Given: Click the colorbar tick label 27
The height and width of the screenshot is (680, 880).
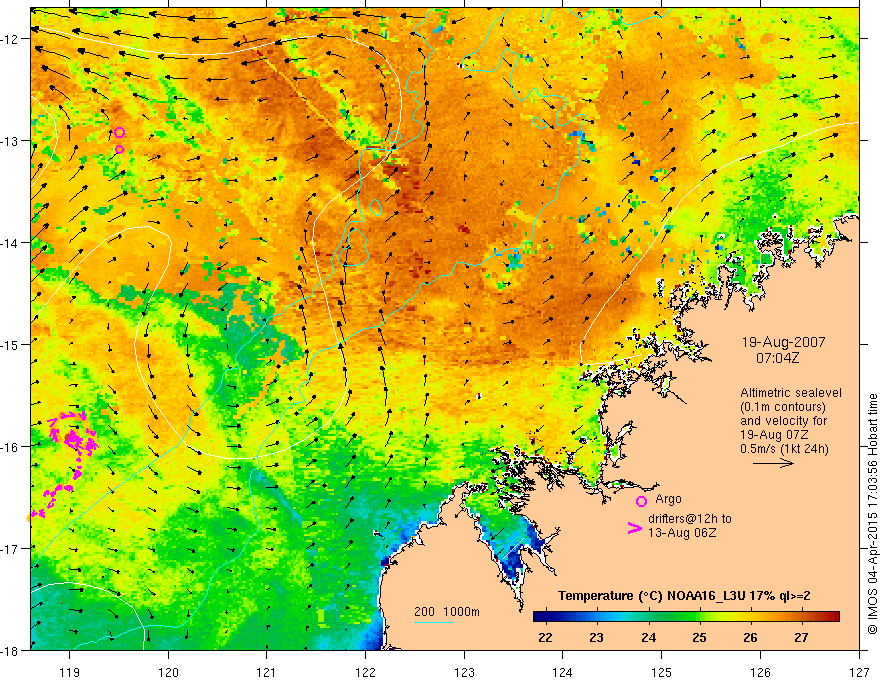Looking at the screenshot, I should click(x=801, y=637).
